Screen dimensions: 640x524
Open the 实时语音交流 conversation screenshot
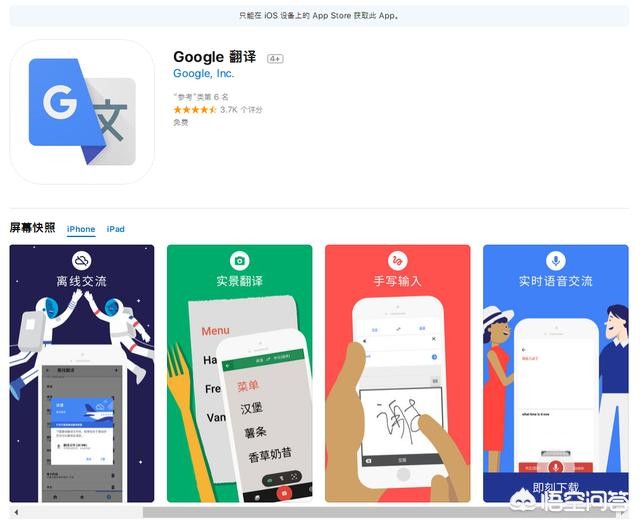click(x=556, y=373)
